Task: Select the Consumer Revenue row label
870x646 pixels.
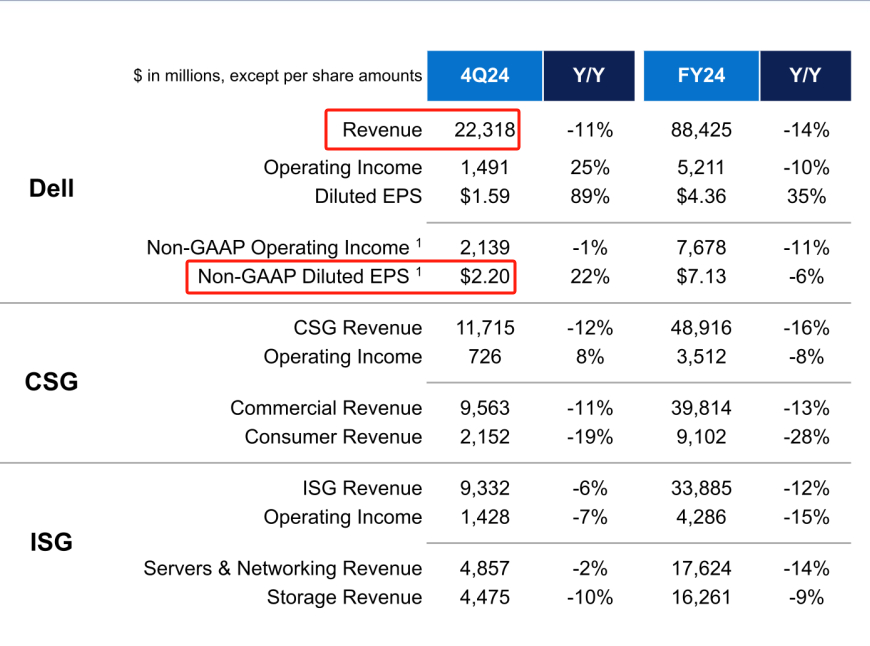Action: tap(333, 437)
